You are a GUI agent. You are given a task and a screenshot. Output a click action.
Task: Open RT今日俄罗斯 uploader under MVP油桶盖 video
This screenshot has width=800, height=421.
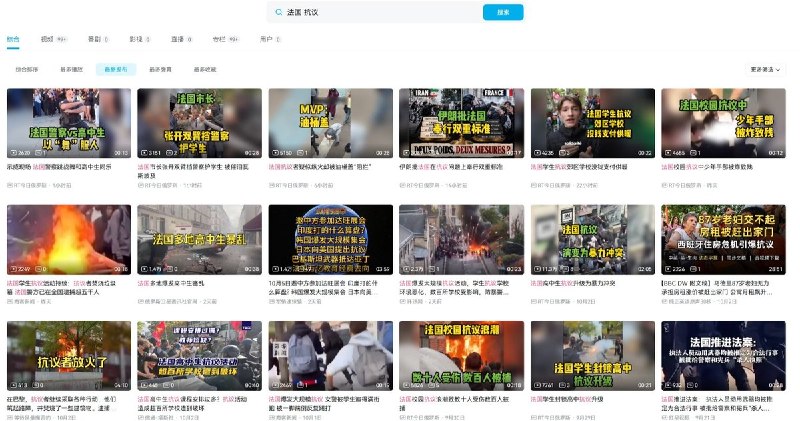292,185
